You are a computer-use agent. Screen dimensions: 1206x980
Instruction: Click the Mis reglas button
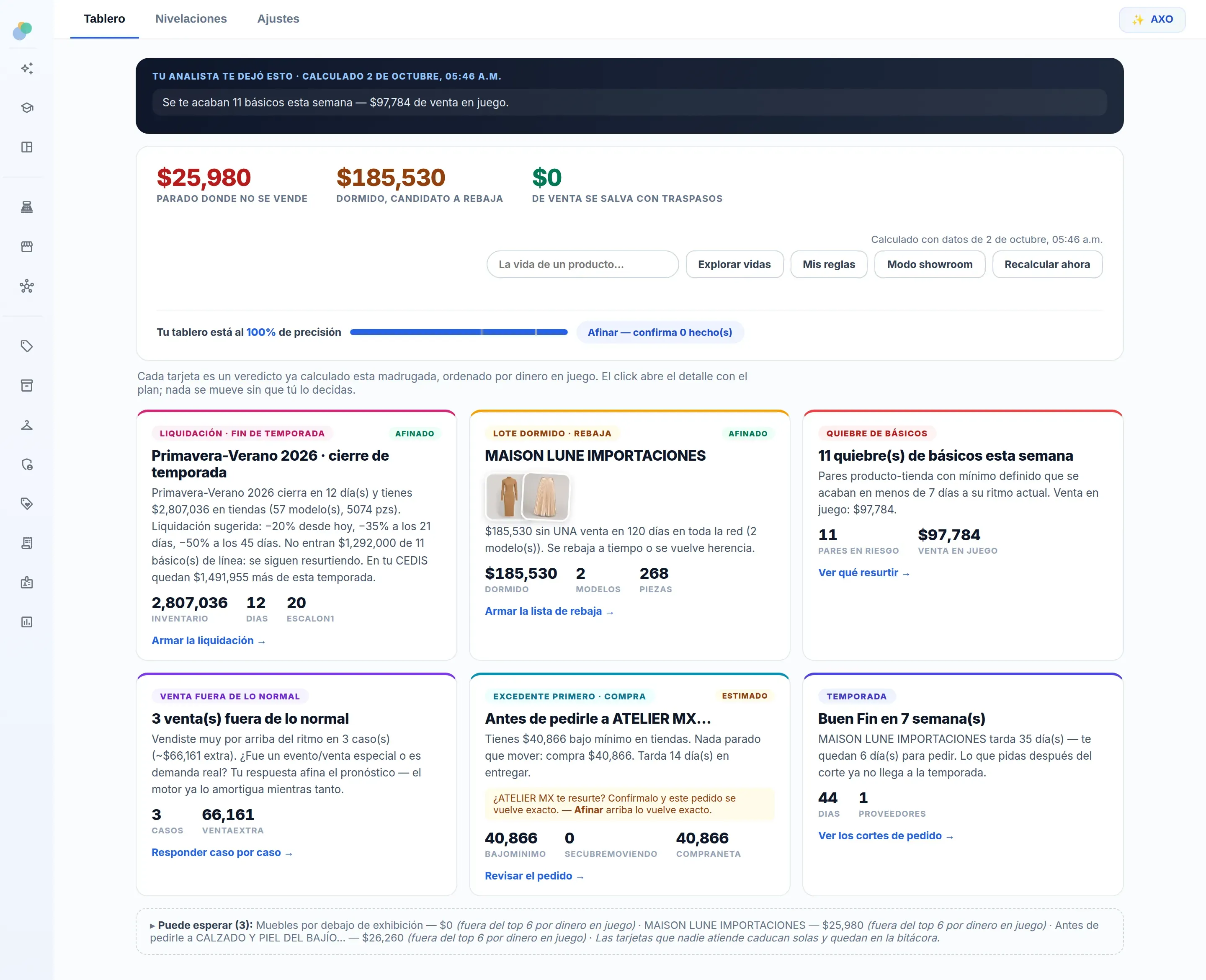tap(828, 264)
